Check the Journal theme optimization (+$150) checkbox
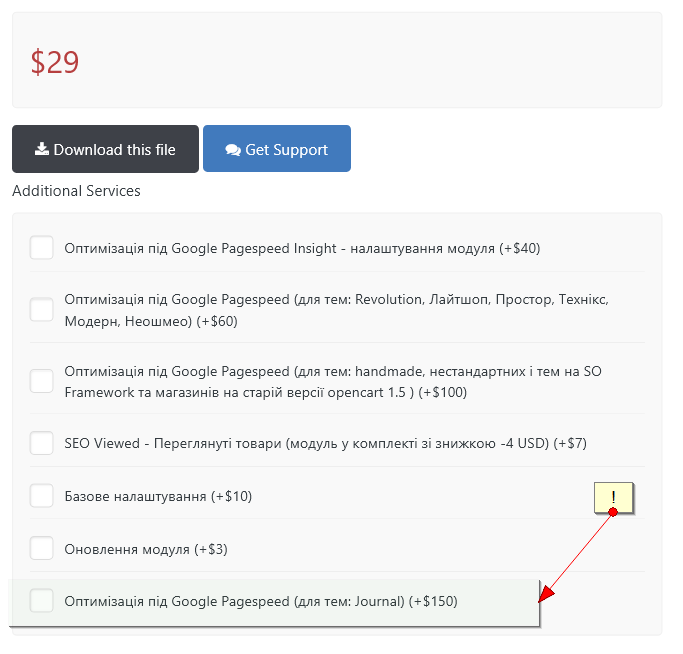The width and height of the screenshot is (683, 654). coord(42,601)
